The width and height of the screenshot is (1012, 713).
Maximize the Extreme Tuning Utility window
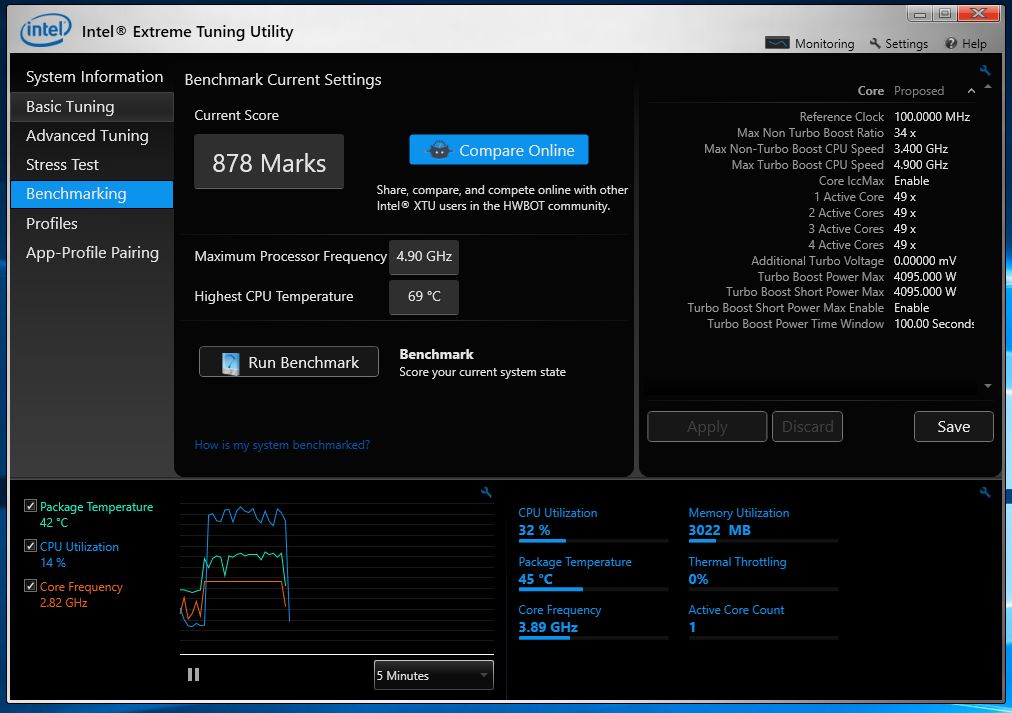[945, 14]
